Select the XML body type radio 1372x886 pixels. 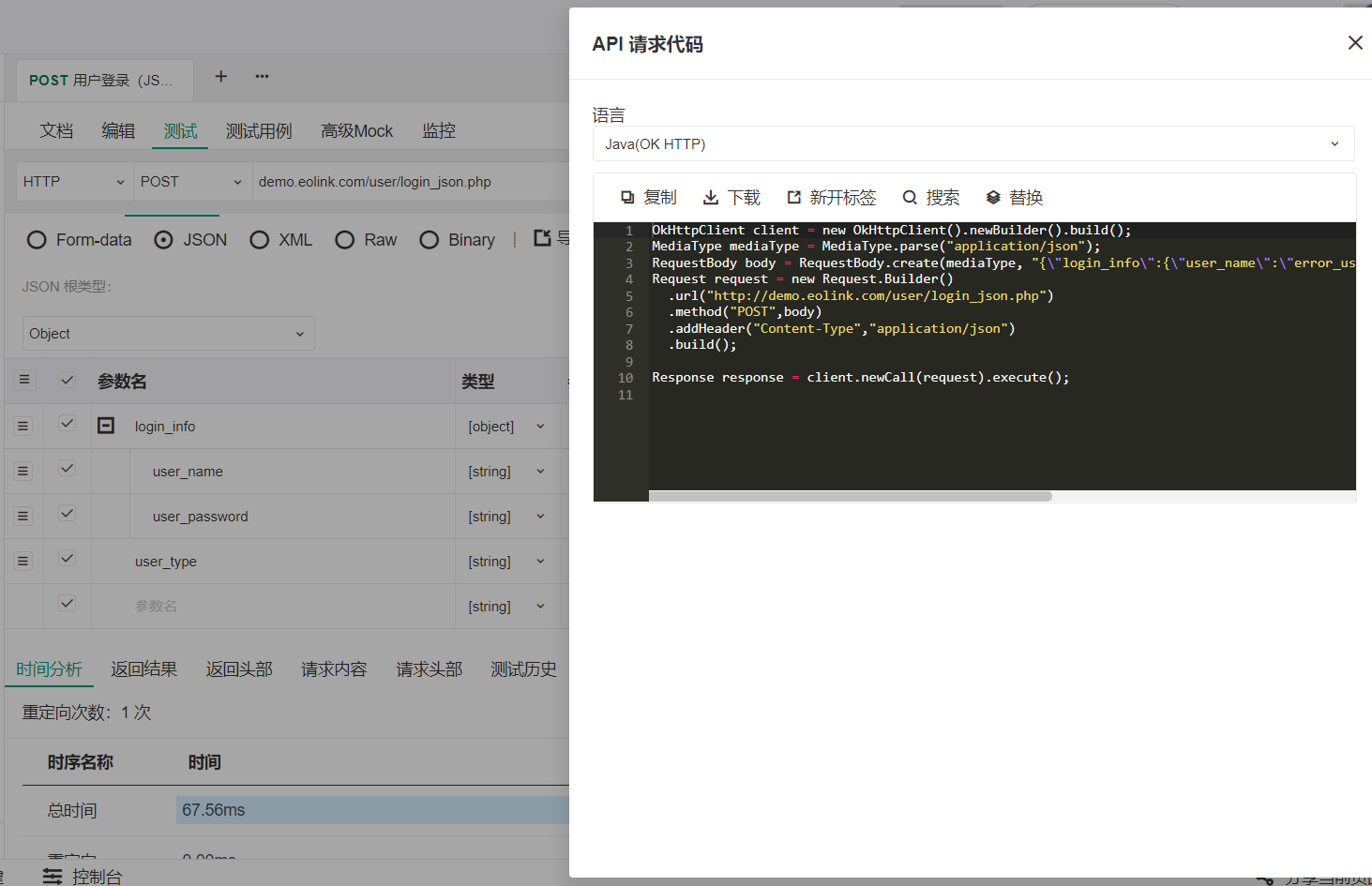click(260, 240)
